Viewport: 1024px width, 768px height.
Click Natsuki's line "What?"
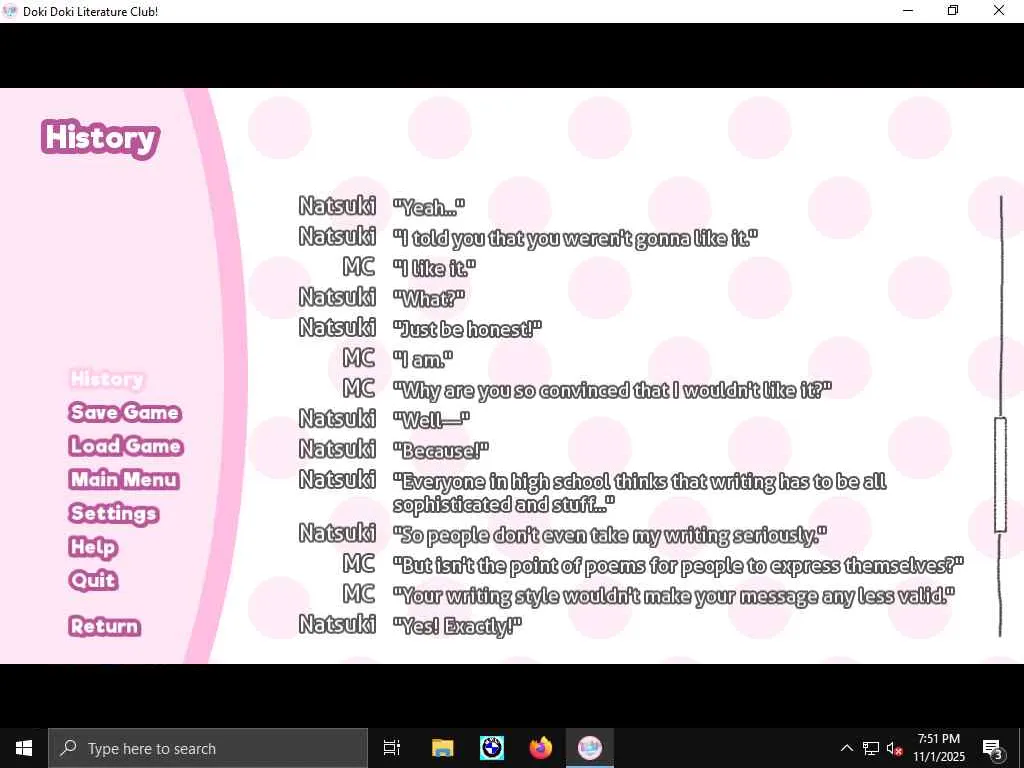pyautogui.click(x=429, y=298)
